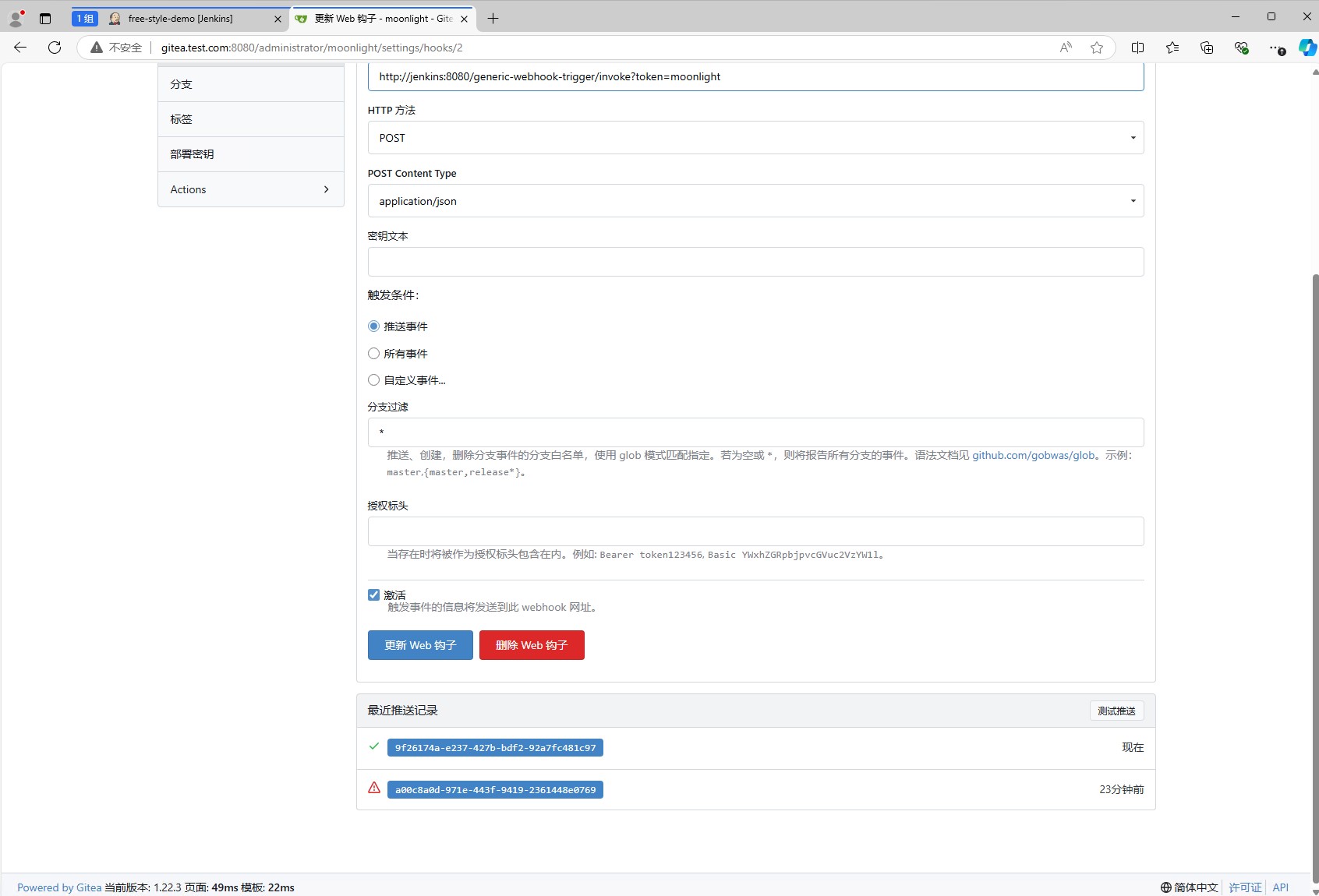This screenshot has width=1319, height=896.
Task: Open the Copilot sidebar icon
Action: (1307, 48)
